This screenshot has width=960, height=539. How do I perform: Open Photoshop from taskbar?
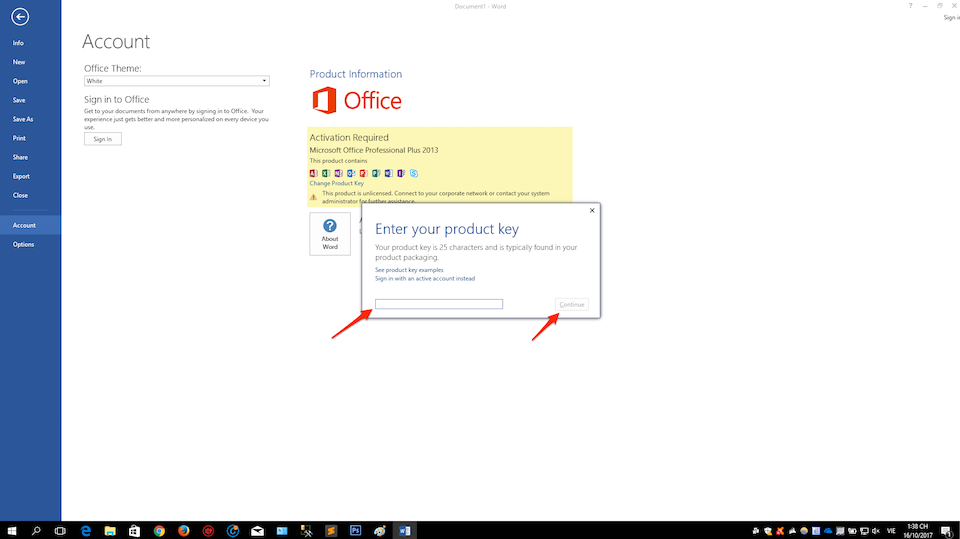(355, 530)
